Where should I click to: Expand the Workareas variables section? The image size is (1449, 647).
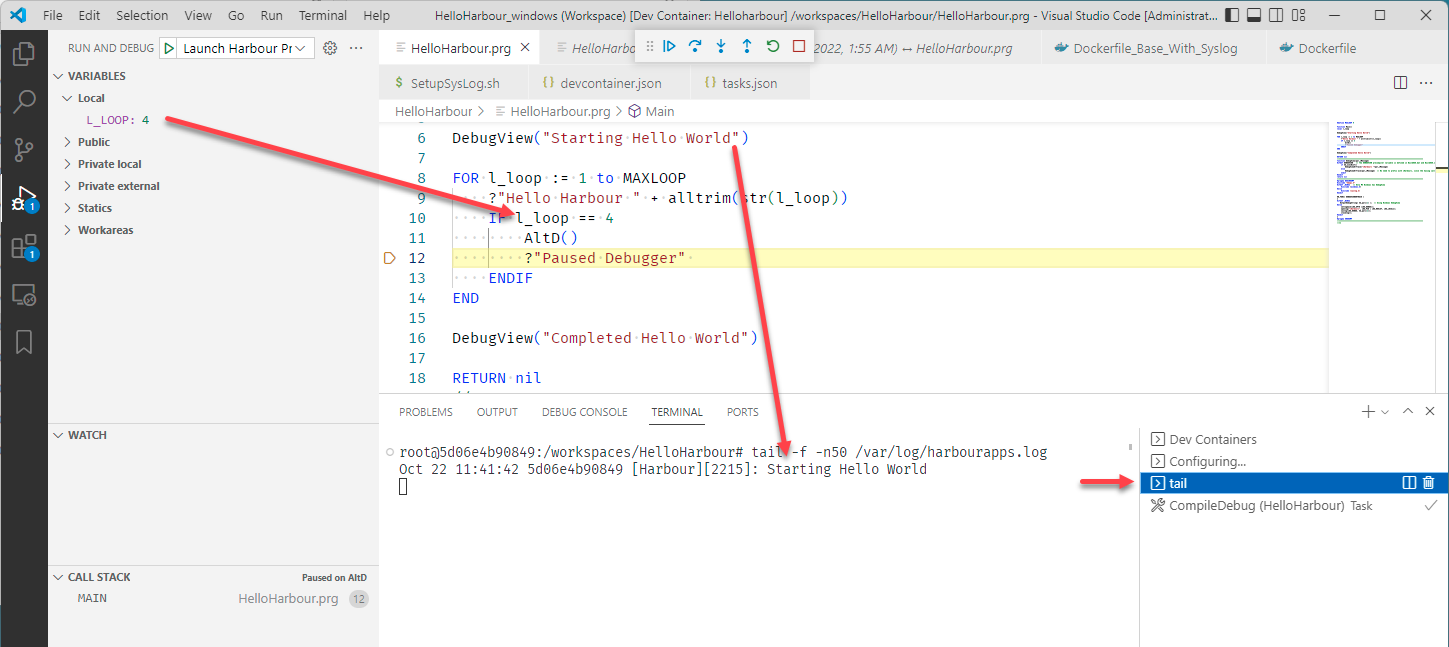coord(105,230)
